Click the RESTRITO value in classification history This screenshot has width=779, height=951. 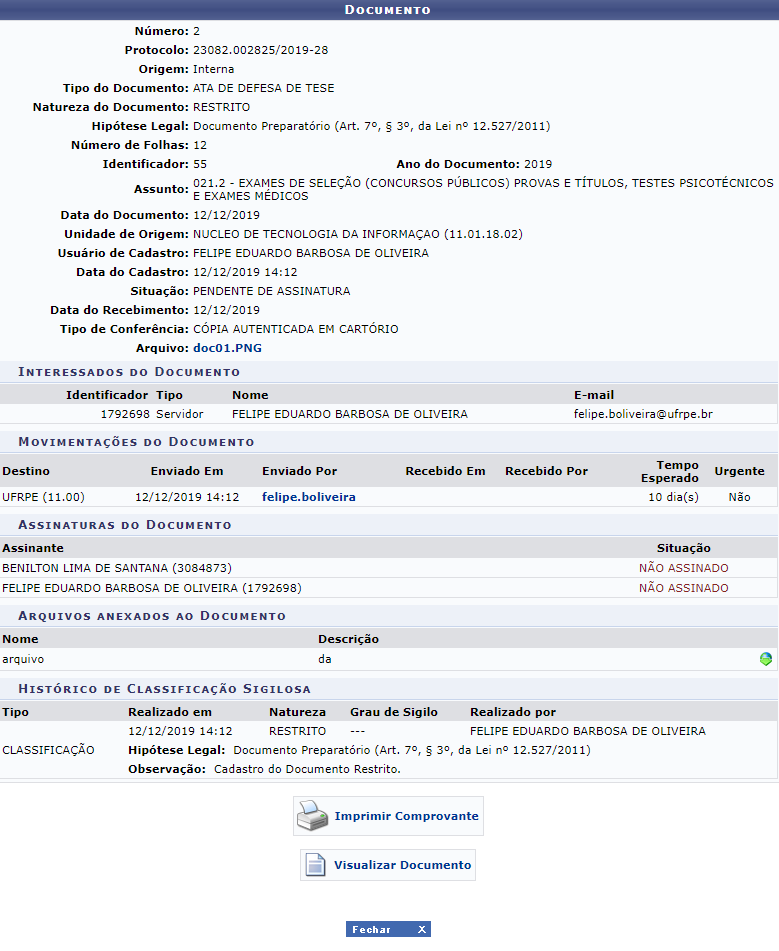[297, 731]
